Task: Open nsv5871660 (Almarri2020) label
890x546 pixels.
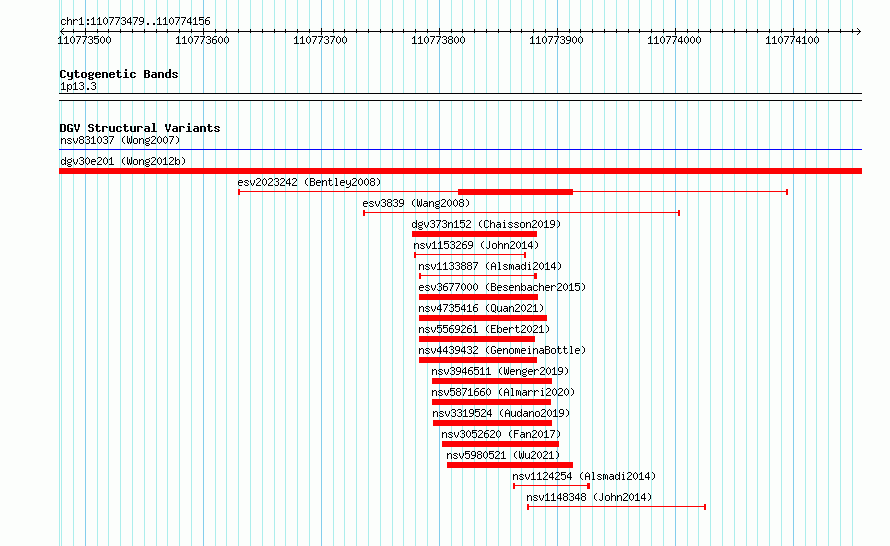Action: pos(503,392)
